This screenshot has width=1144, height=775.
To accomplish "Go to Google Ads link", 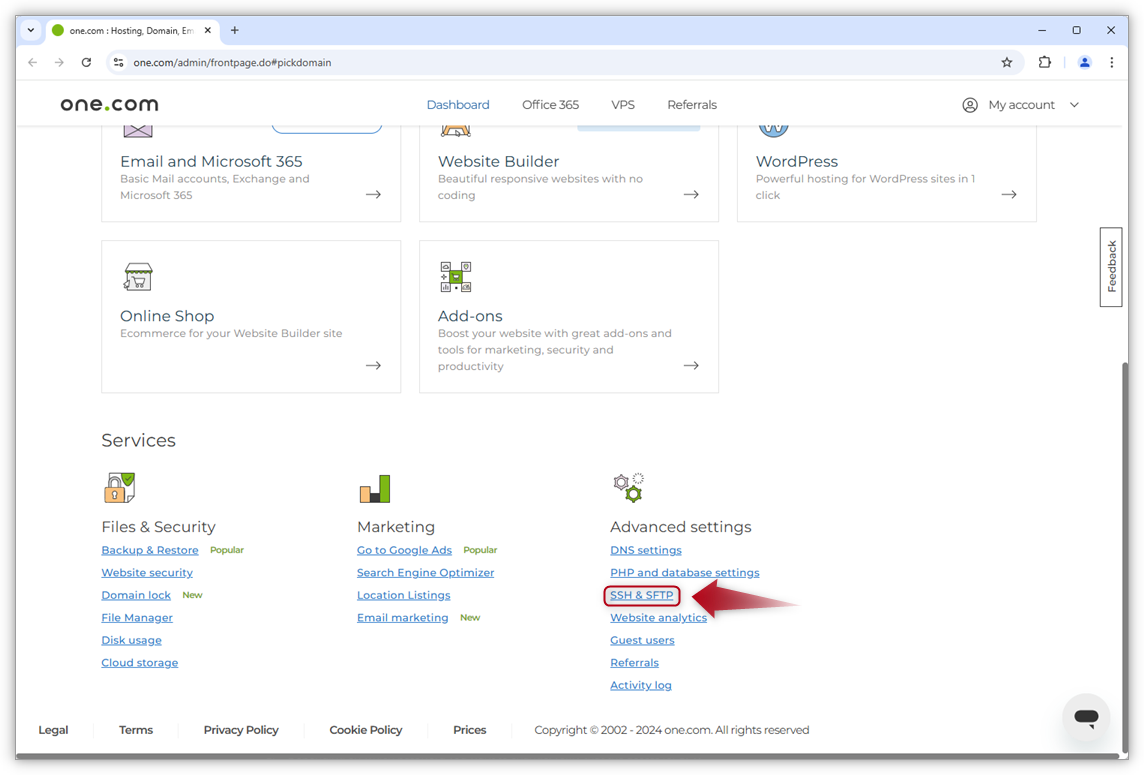I will tap(404, 550).
